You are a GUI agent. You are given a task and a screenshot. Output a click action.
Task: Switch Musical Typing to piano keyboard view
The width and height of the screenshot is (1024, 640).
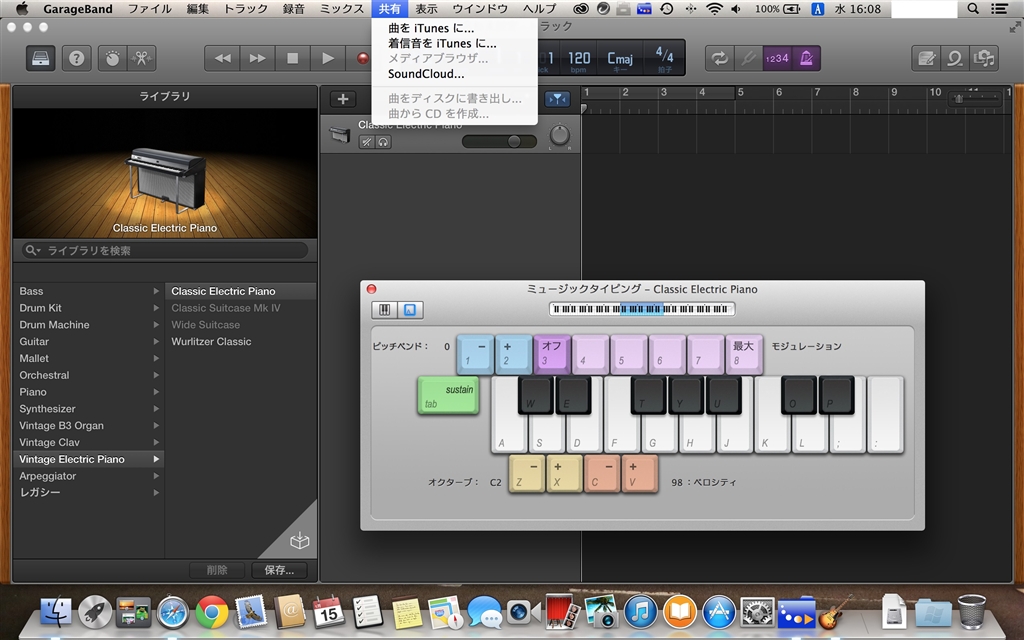(384, 310)
